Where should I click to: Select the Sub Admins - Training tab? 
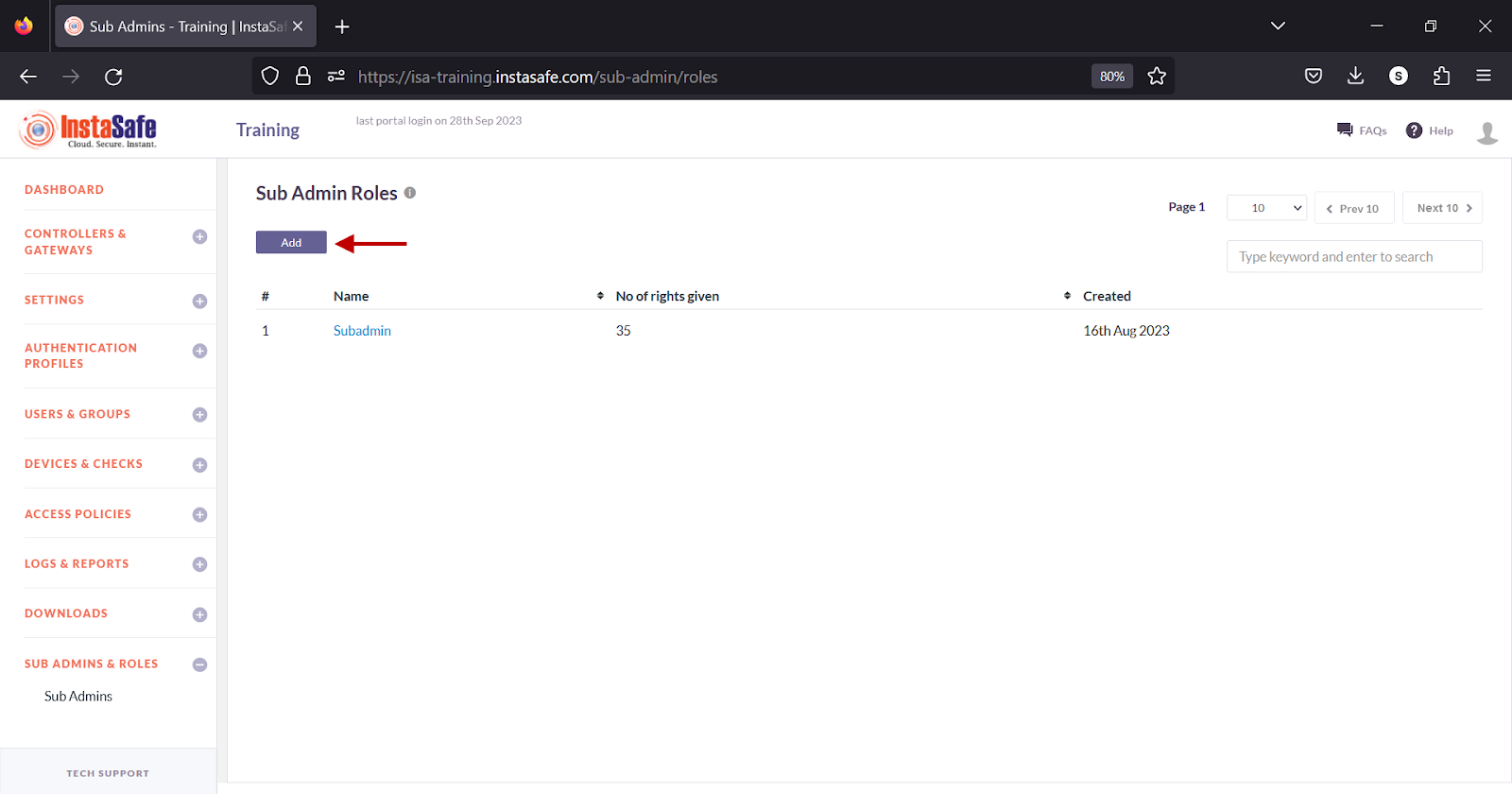coord(186,26)
